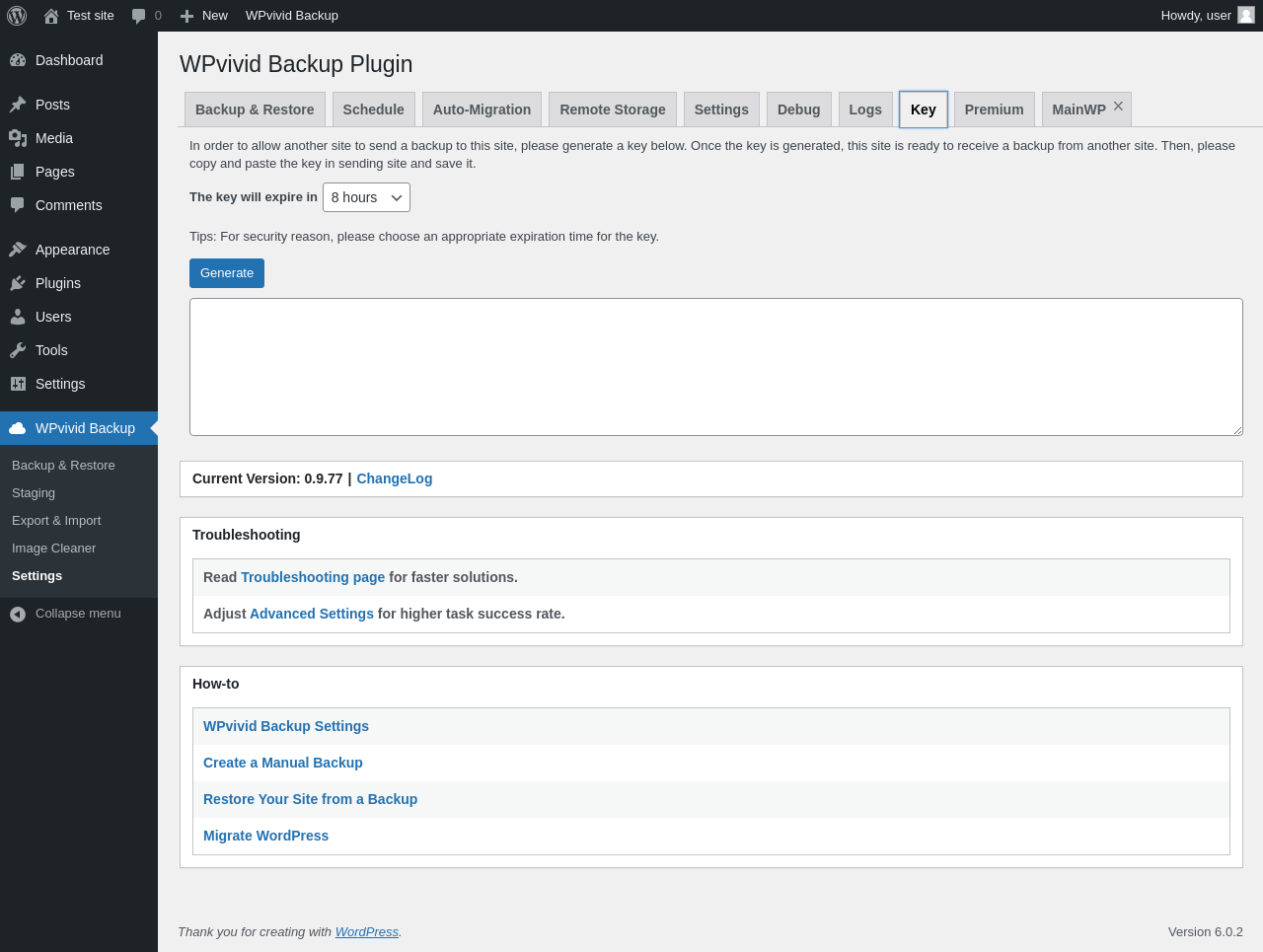This screenshot has width=1263, height=952.
Task: Open the Debug tab
Action: [799, 110]
